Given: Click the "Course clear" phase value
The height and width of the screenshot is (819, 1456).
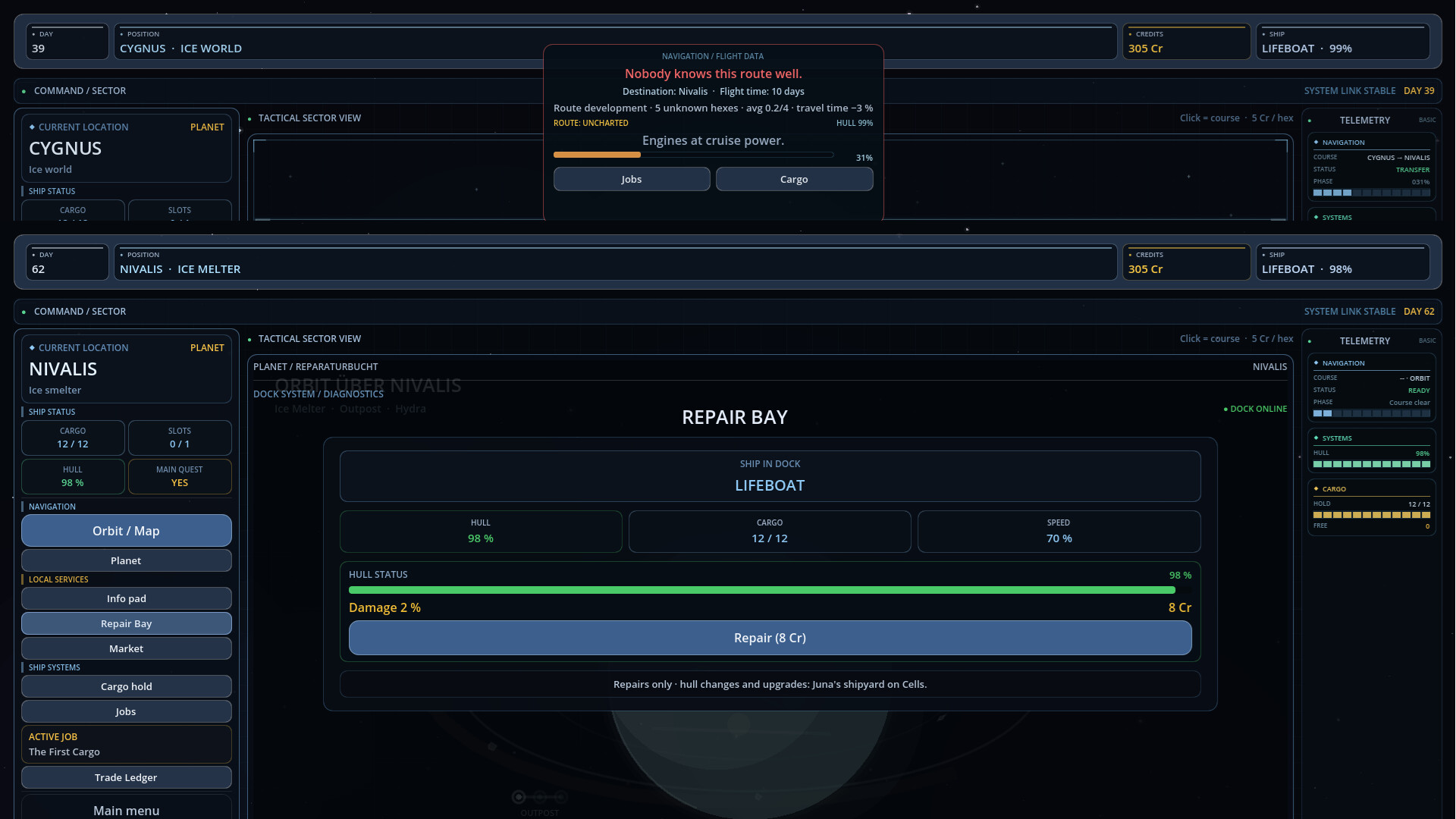Looking at the screenshot, I should point(1409,403).
